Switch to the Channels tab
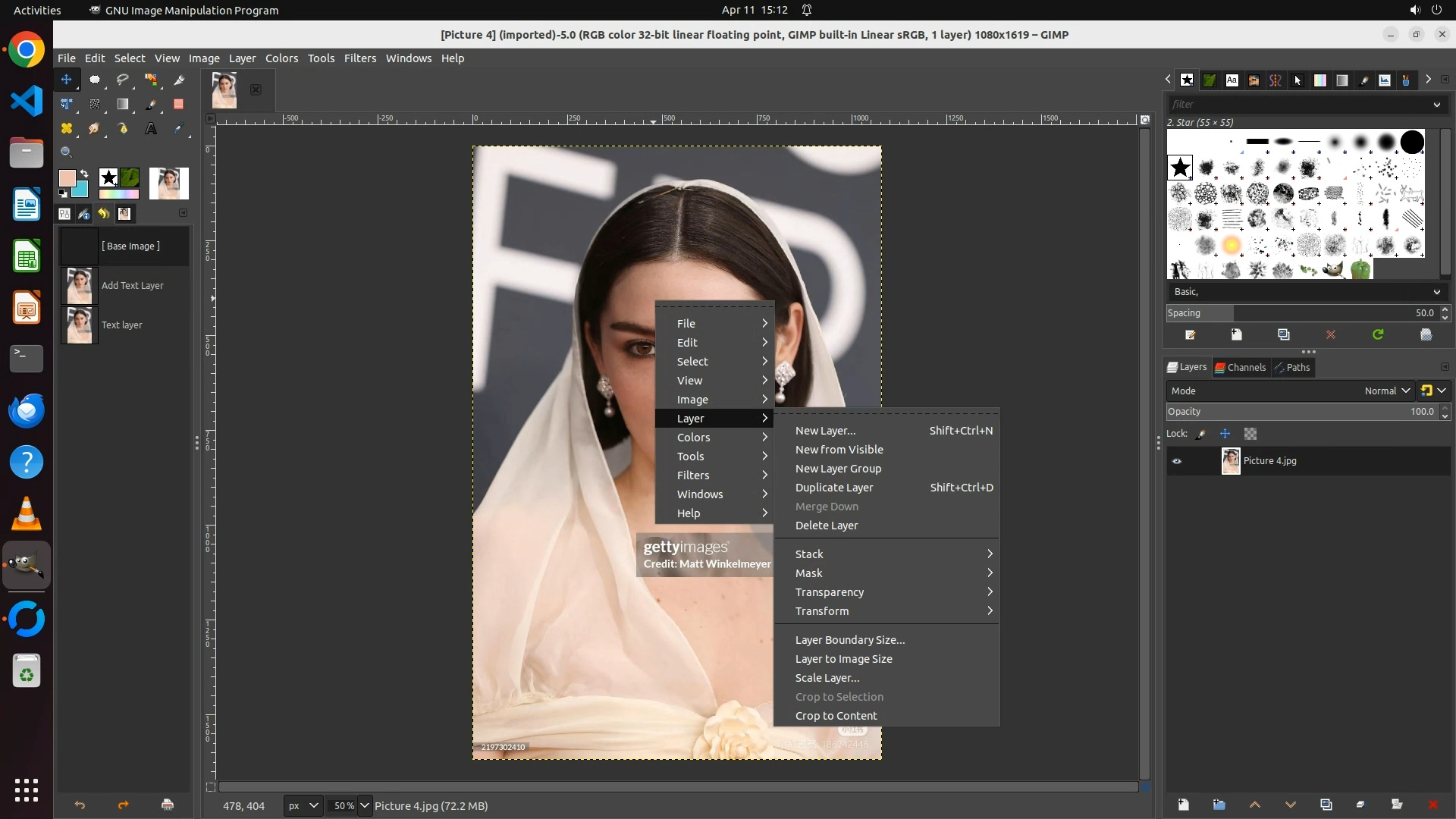This screenshot has height=819, width=1456. [x=1241, y=367]
